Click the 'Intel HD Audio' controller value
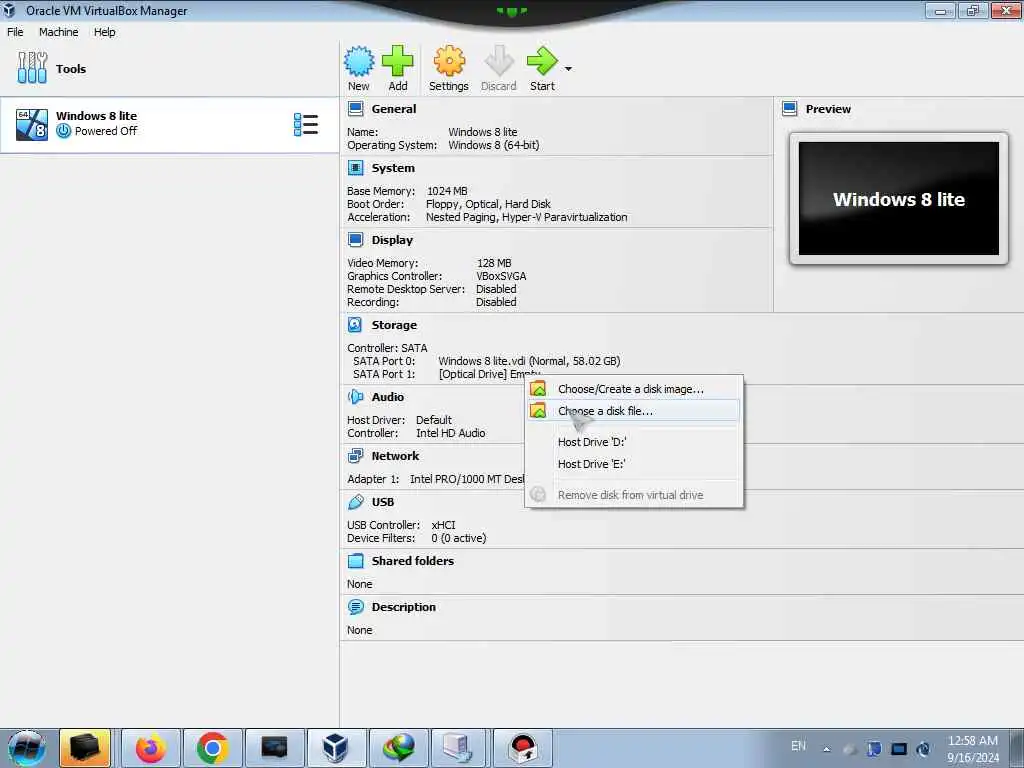Screen dimensions: 1024x768 coord(451,433)
